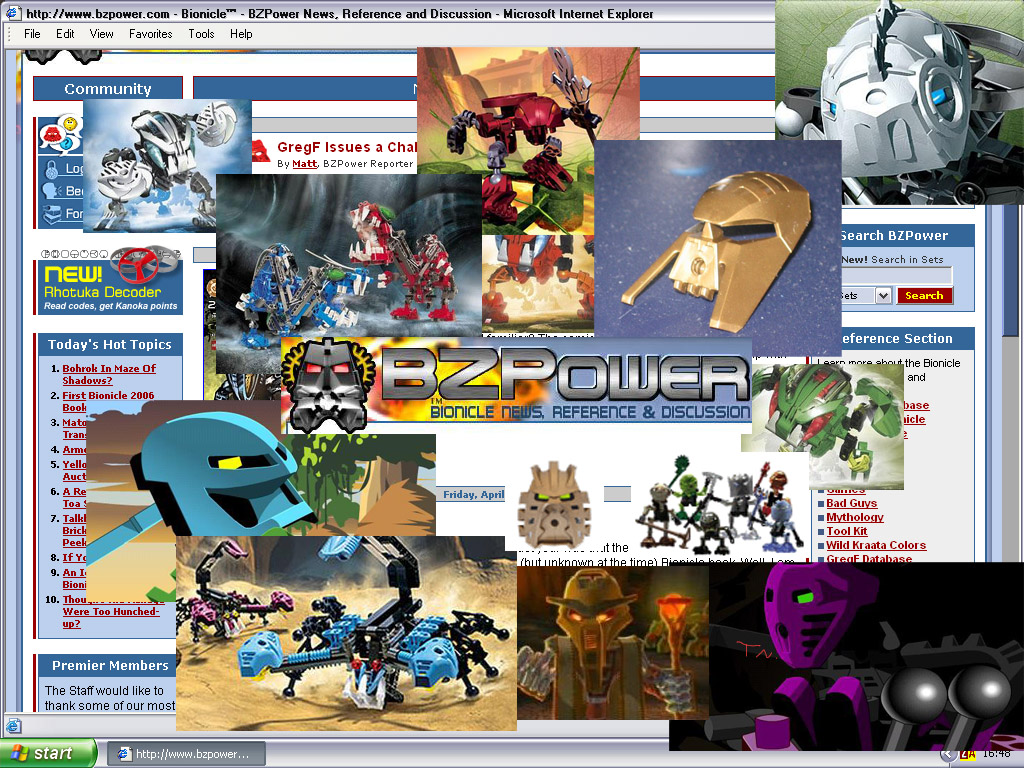Open the Wild Kraata Colors link
1024x768 pixels.
tap(876, 545)
